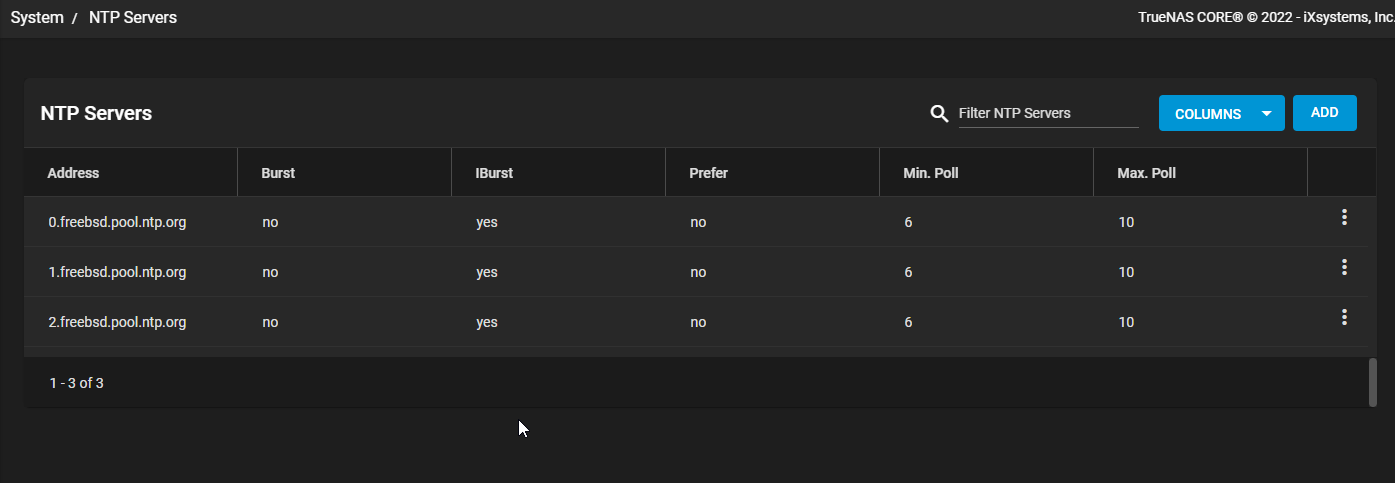Select the 0.freebsd.pool.ntp.org row

pos(696,222)
